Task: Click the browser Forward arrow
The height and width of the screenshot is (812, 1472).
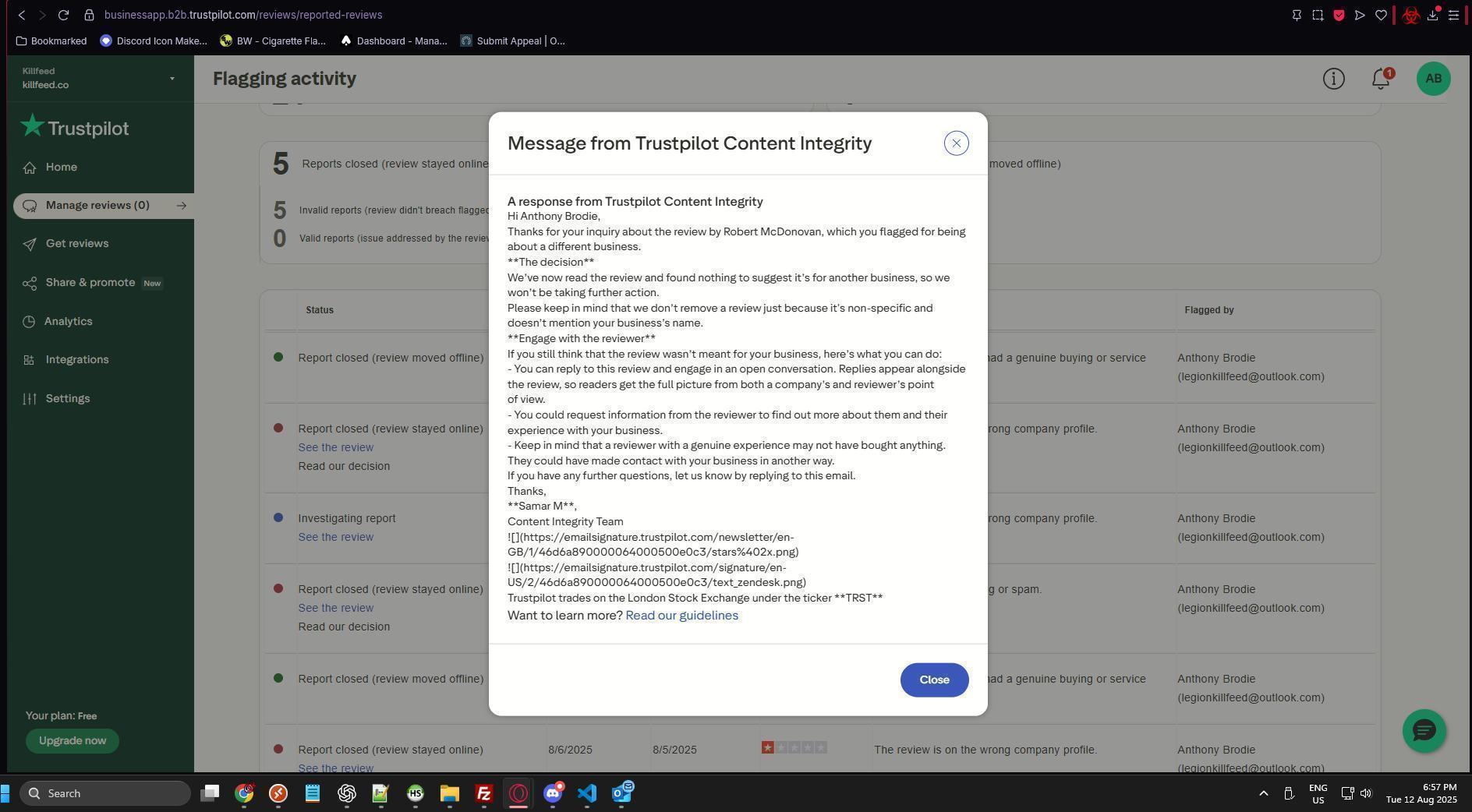Action: 42,15
